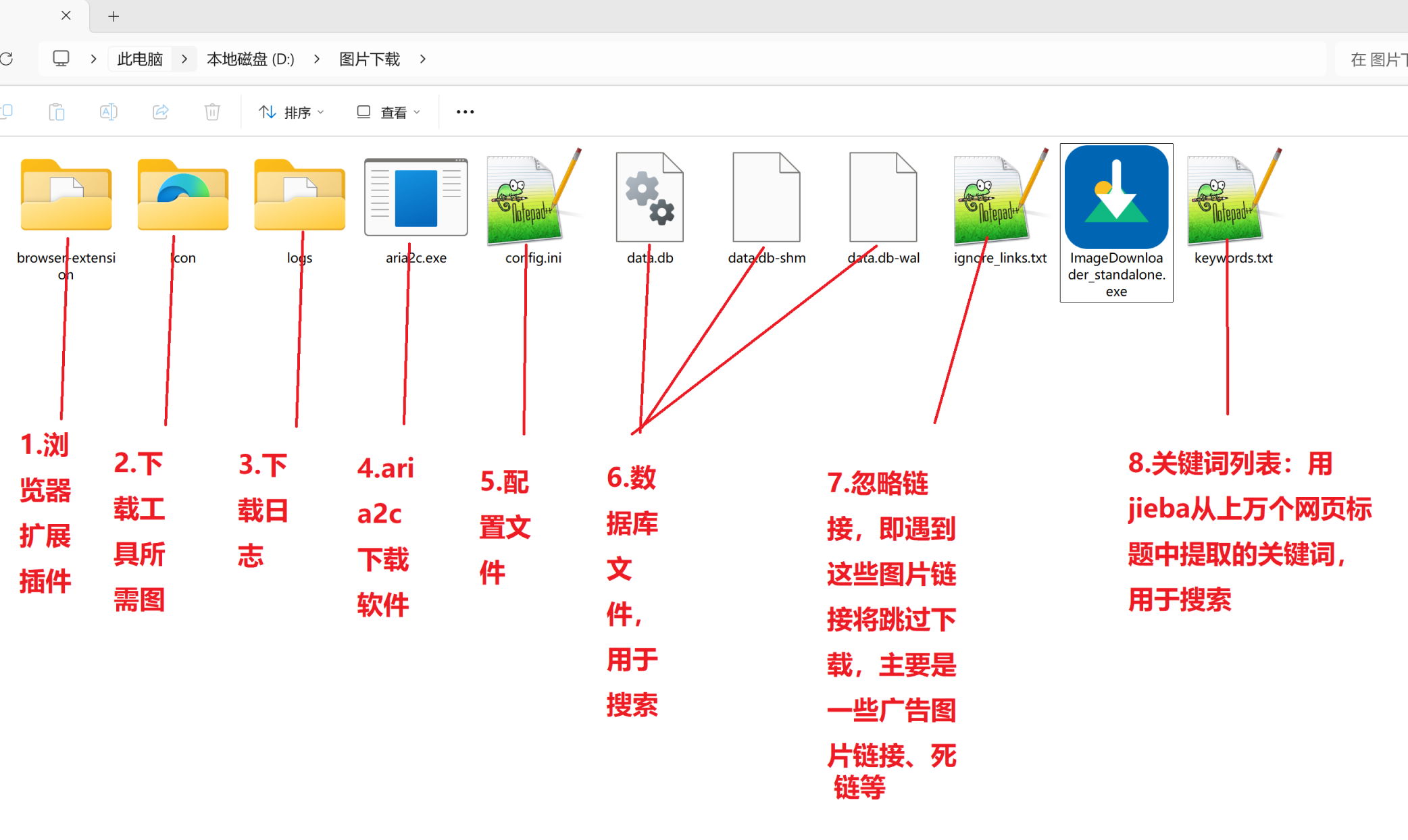This screenshot has height=840, width=1408.
Task: Close the current File Explorer tab
Action: pyautogui.click(x=66, y=16)
